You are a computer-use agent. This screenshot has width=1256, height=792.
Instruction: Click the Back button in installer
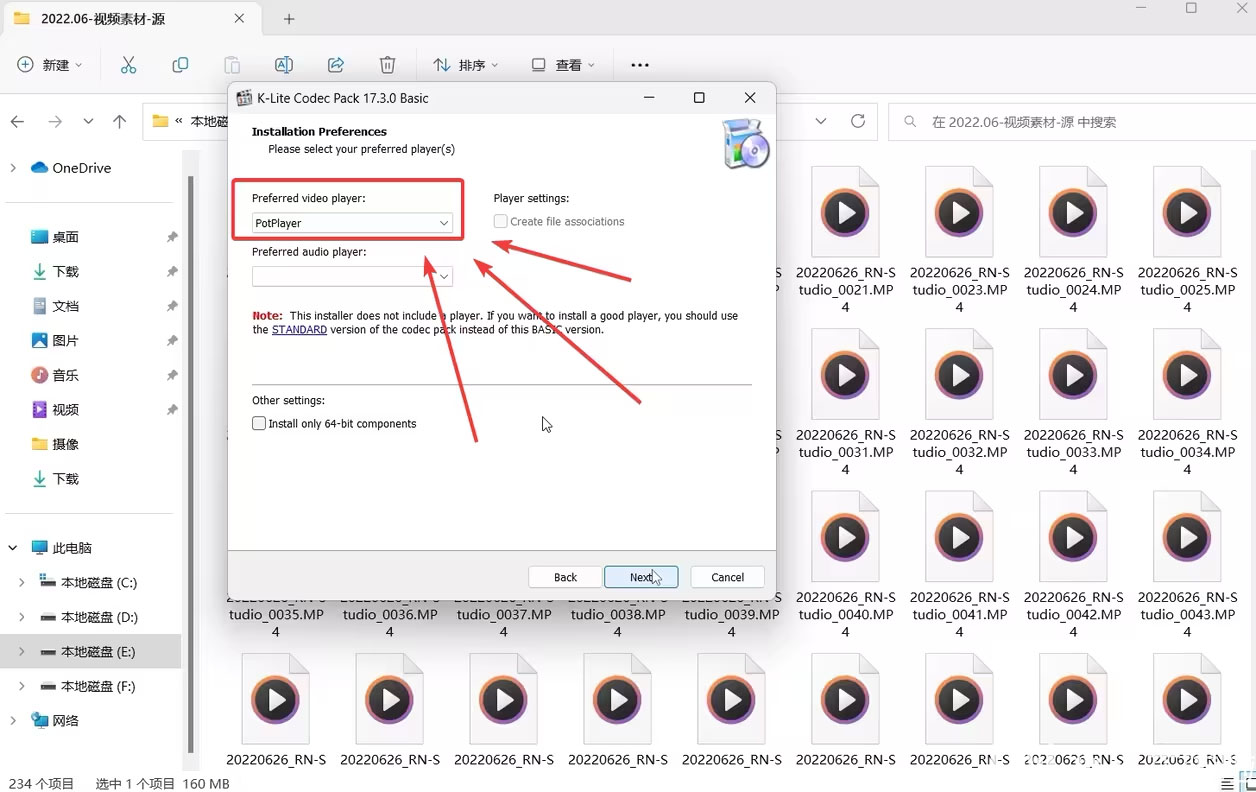[565, 577]
